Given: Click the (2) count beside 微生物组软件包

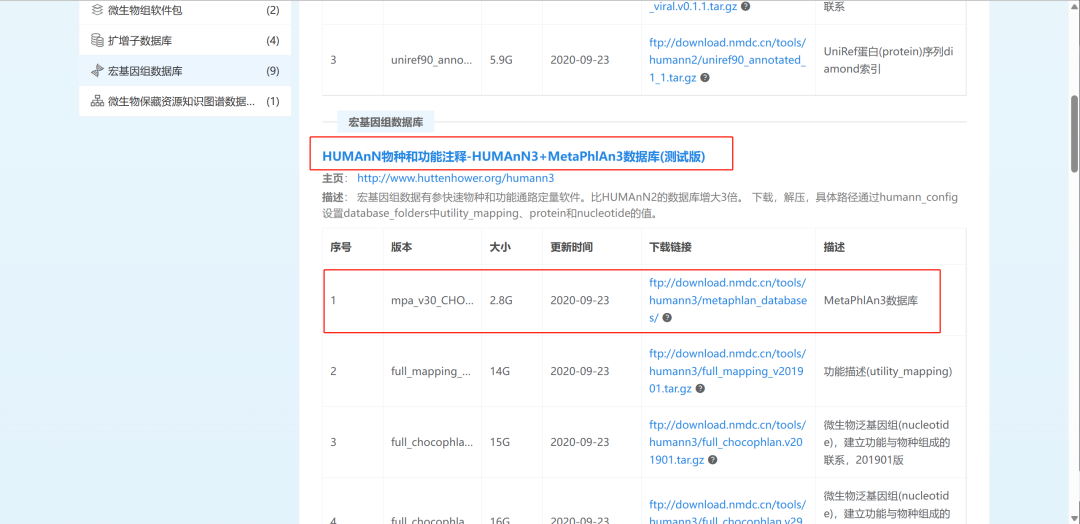Looking at the screenshot, I should click(x=273, y=10).
